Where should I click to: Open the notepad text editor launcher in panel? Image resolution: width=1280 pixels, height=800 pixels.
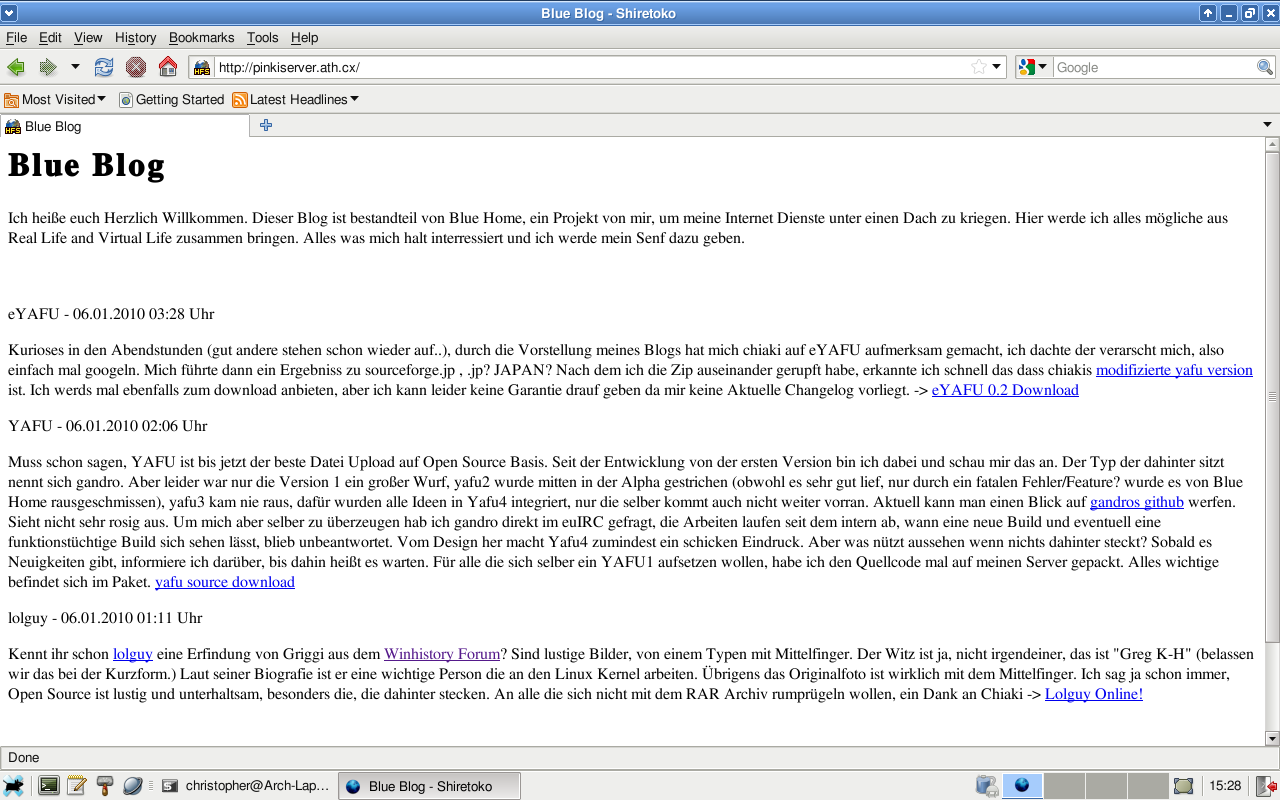coord(76,786)
